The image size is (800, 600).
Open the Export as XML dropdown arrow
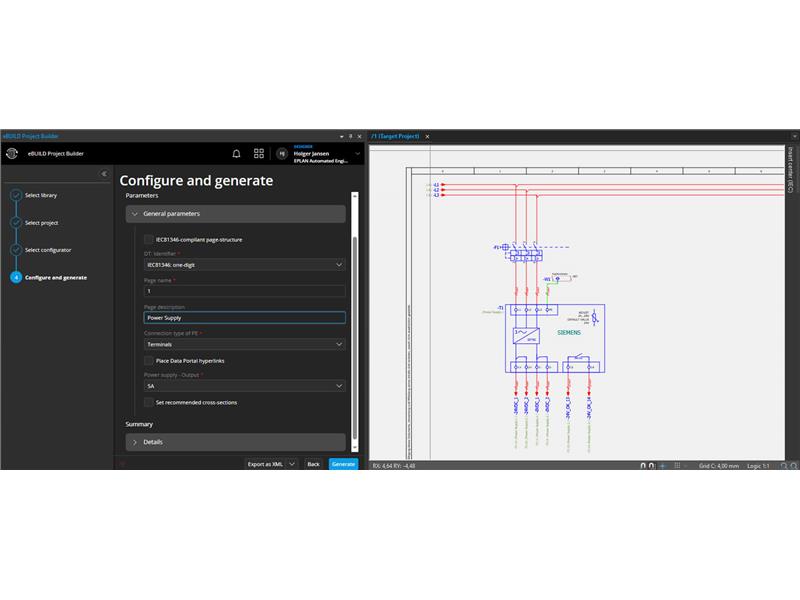tap(292, 464)
